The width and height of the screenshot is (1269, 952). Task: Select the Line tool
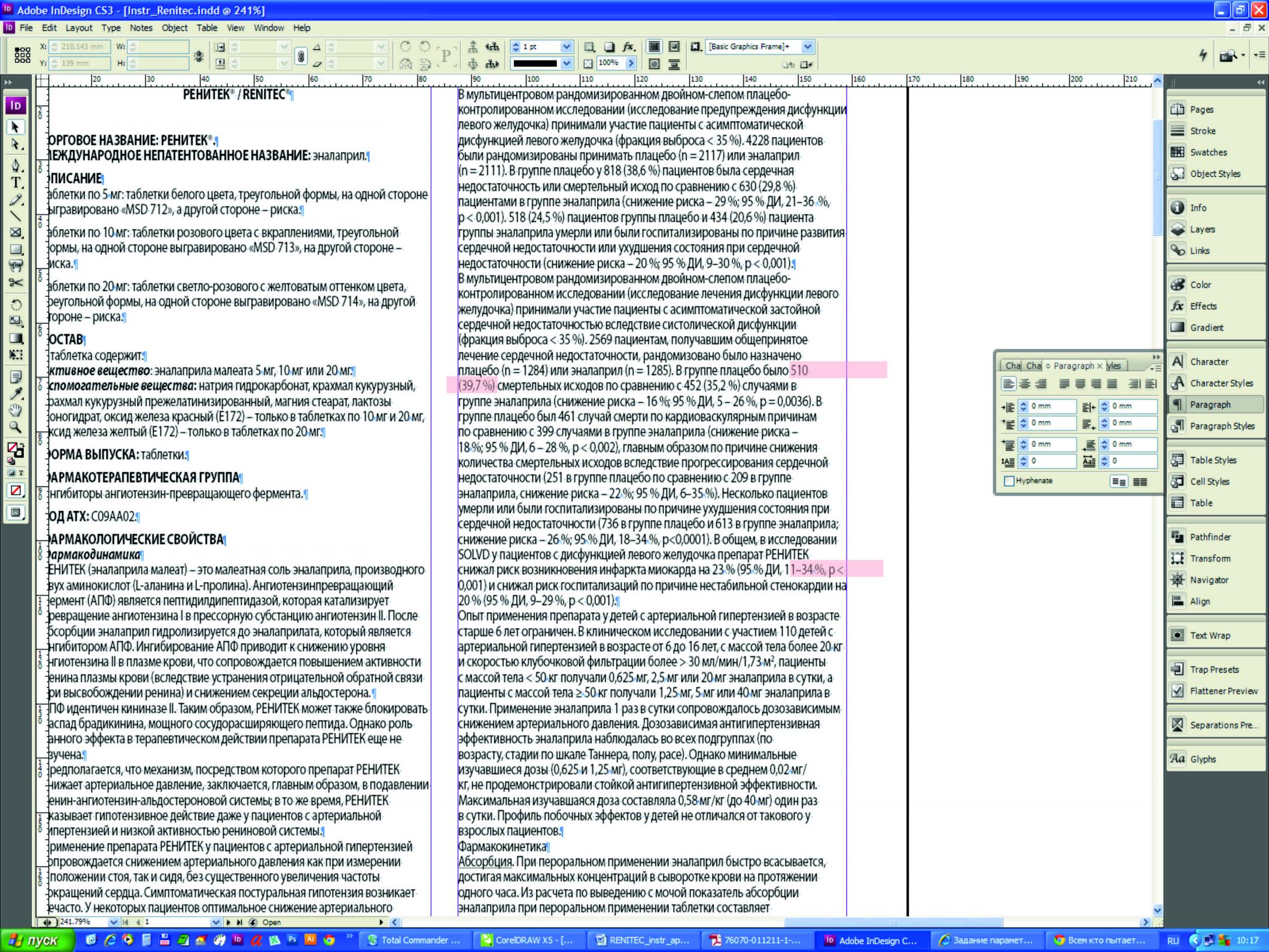tap(16, 216)
